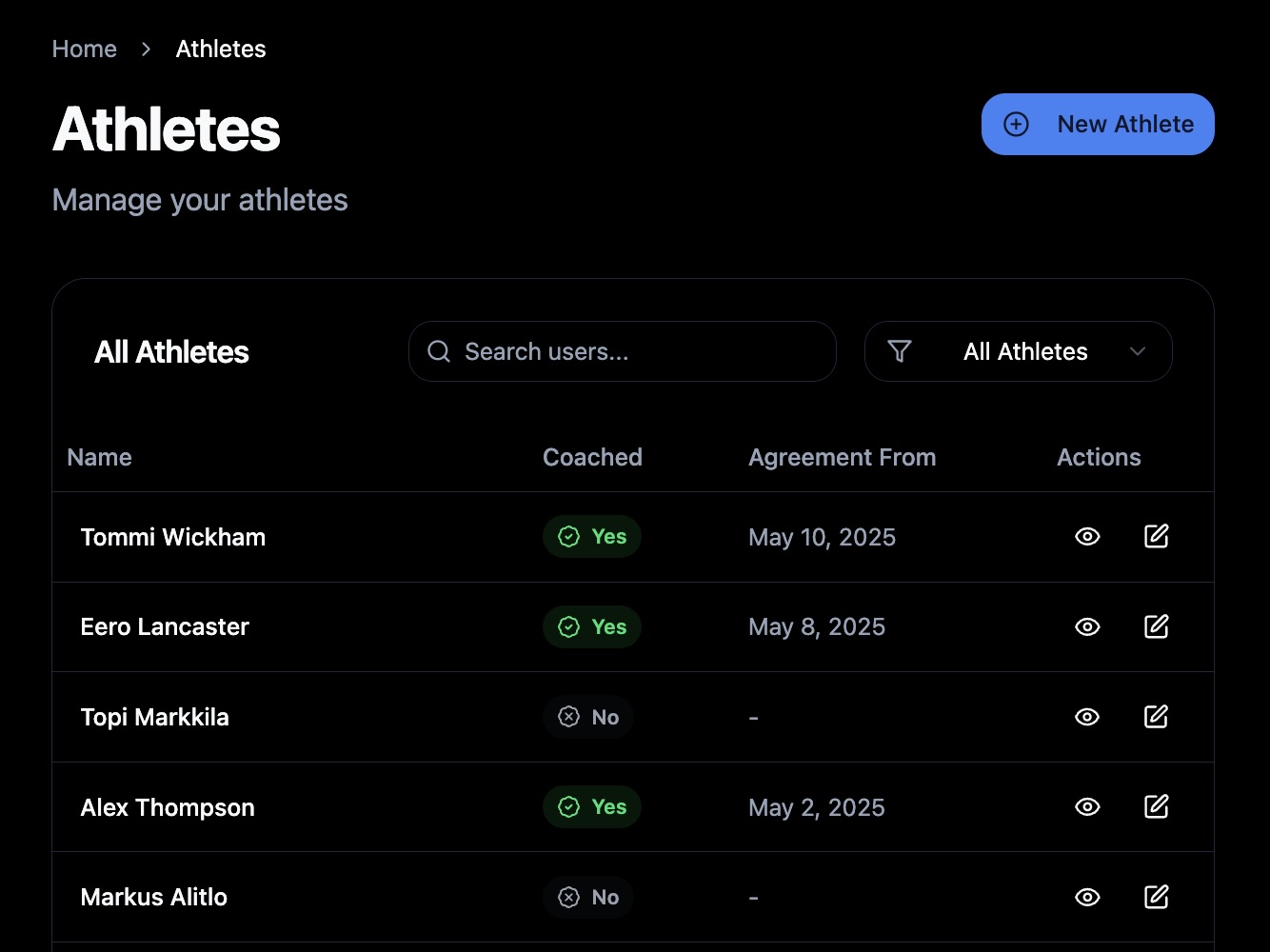Select the Alex Thompson name
Image resolution: width=1270 pixels, height=952 pixels.
coord(168,807)
